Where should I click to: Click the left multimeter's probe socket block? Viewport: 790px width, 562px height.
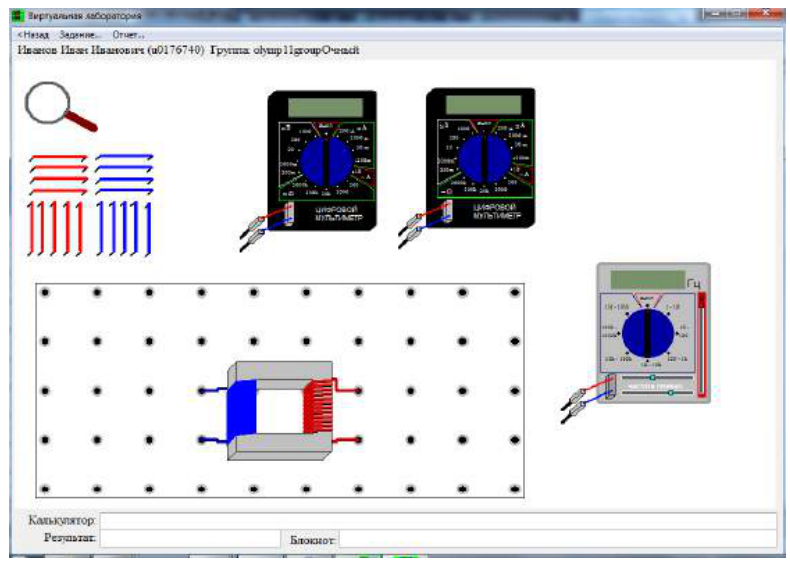[x=289, y=214]
